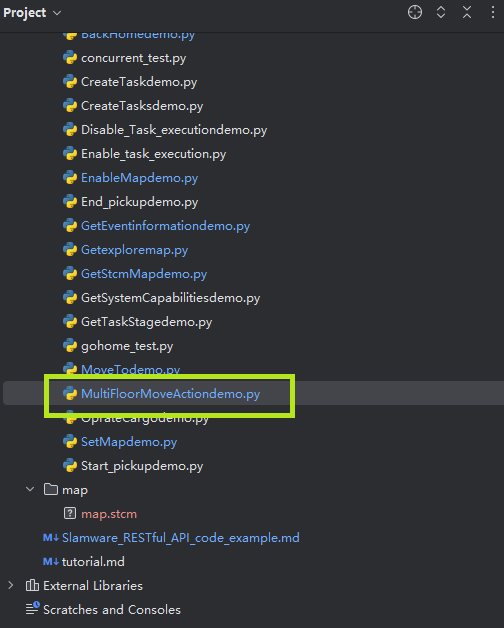The height and width of the screenshot is (628, 504).
Task: Click the Python icon next to EnableMapdemo.py
Action: tap(70, 178)
